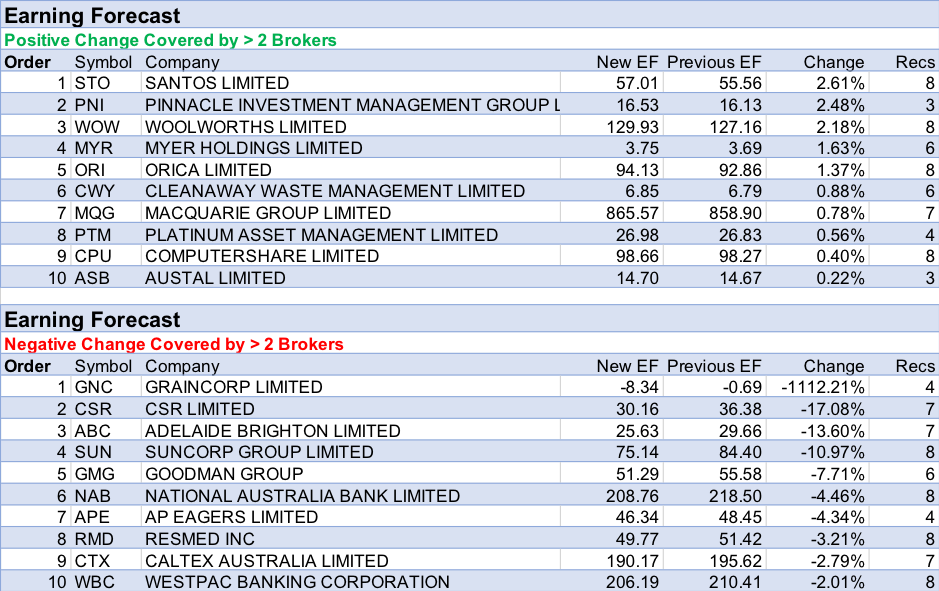
Task: Select WESTPAC BANKING CORPORATION company cell
Action: point(297,582)
